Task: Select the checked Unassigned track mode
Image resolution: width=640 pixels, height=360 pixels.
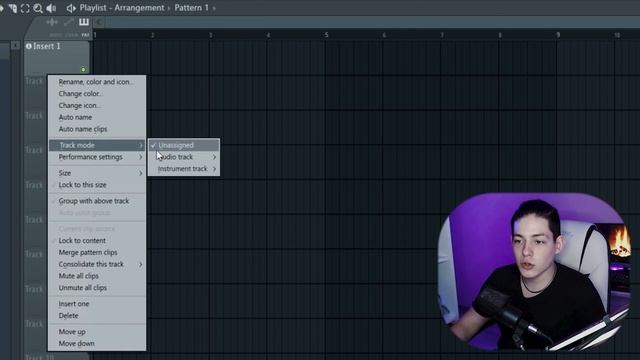Action: 184,145
